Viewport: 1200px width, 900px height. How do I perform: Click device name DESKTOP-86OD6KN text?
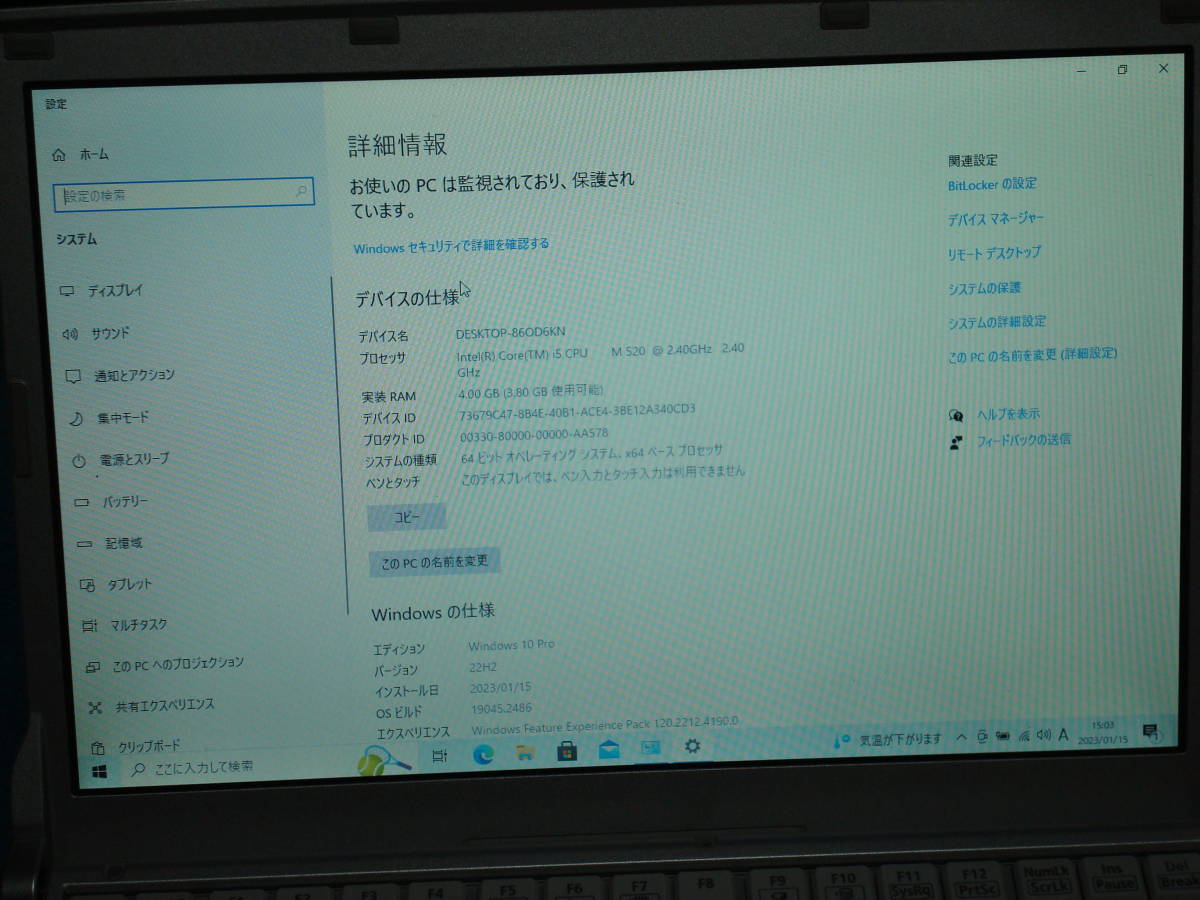pos(510,332)
